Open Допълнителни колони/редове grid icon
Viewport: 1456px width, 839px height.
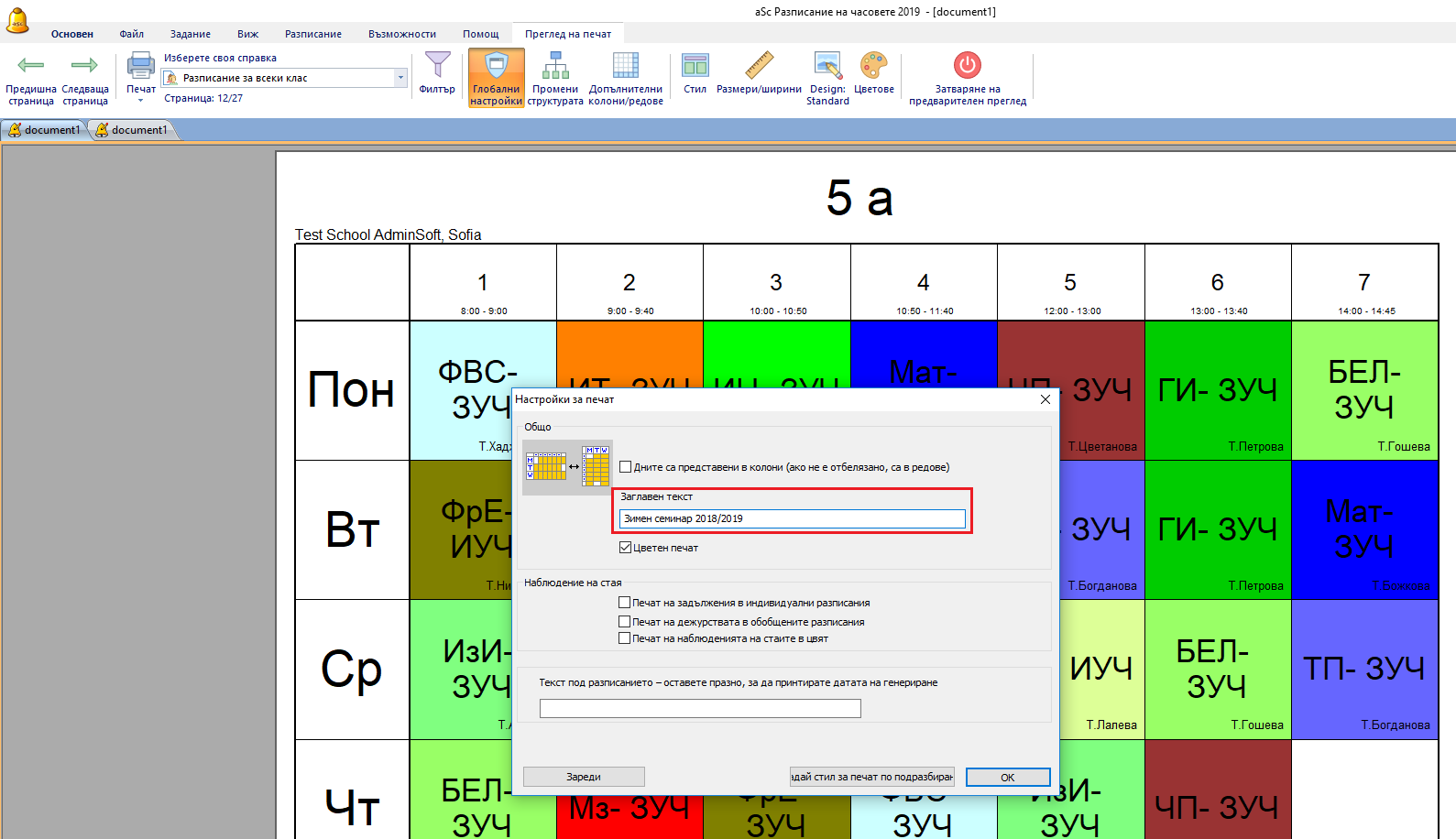pyautogui.click(x=625, y=66)
